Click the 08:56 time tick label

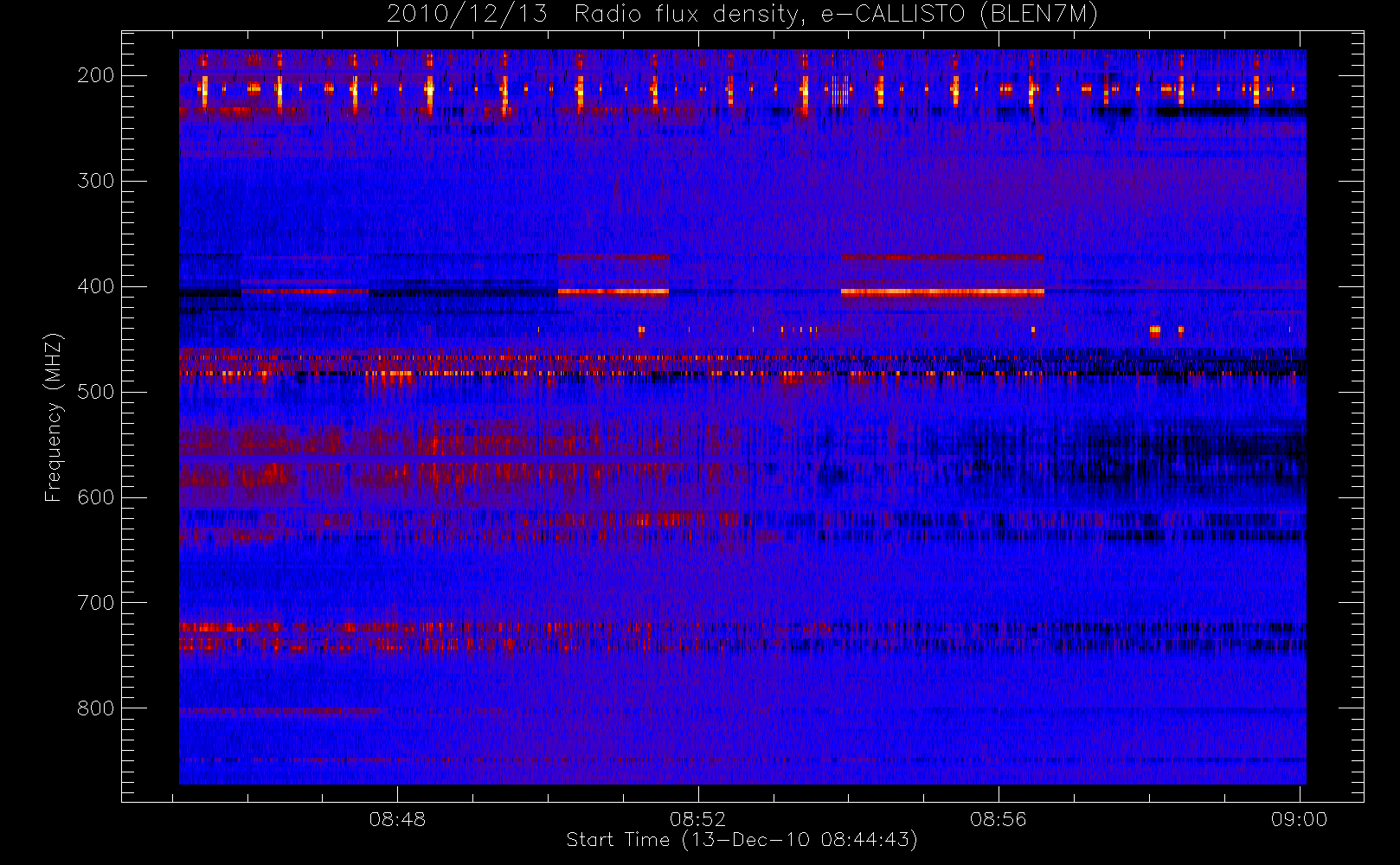pos(998,819)
